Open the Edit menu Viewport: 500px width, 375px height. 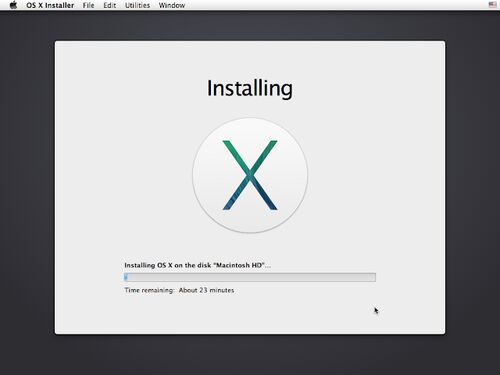pos(109,5)
